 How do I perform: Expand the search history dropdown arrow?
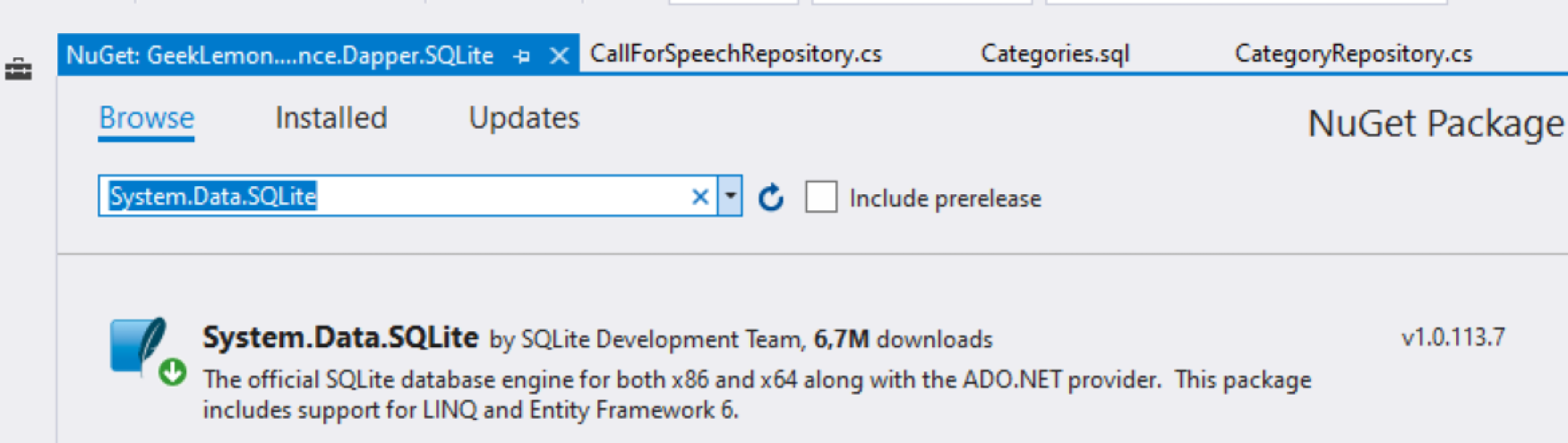point(731,196)
